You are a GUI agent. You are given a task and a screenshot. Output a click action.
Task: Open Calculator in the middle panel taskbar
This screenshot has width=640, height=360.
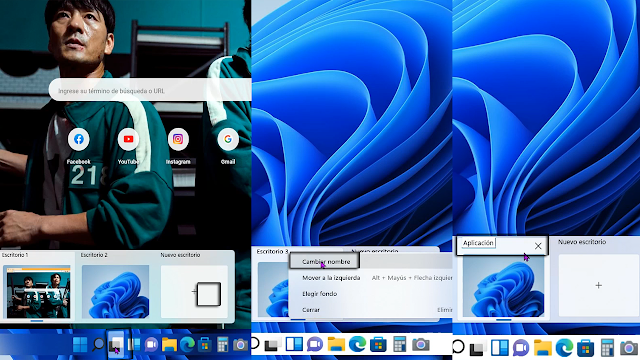coord(399,345)
